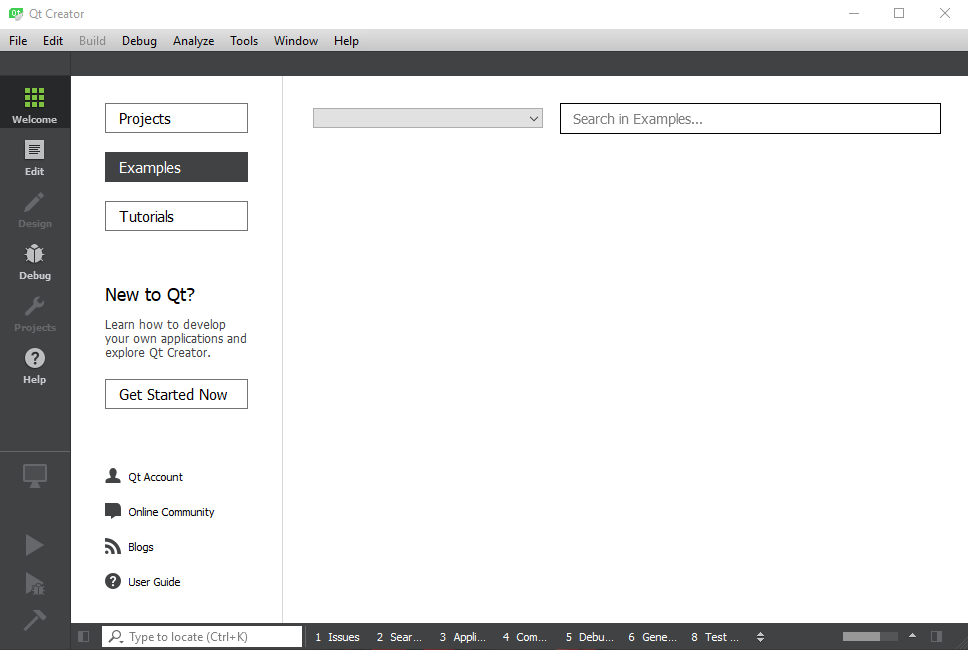
Task: Toggle the right sidebar visibility
Action: [x=937, y=636]
